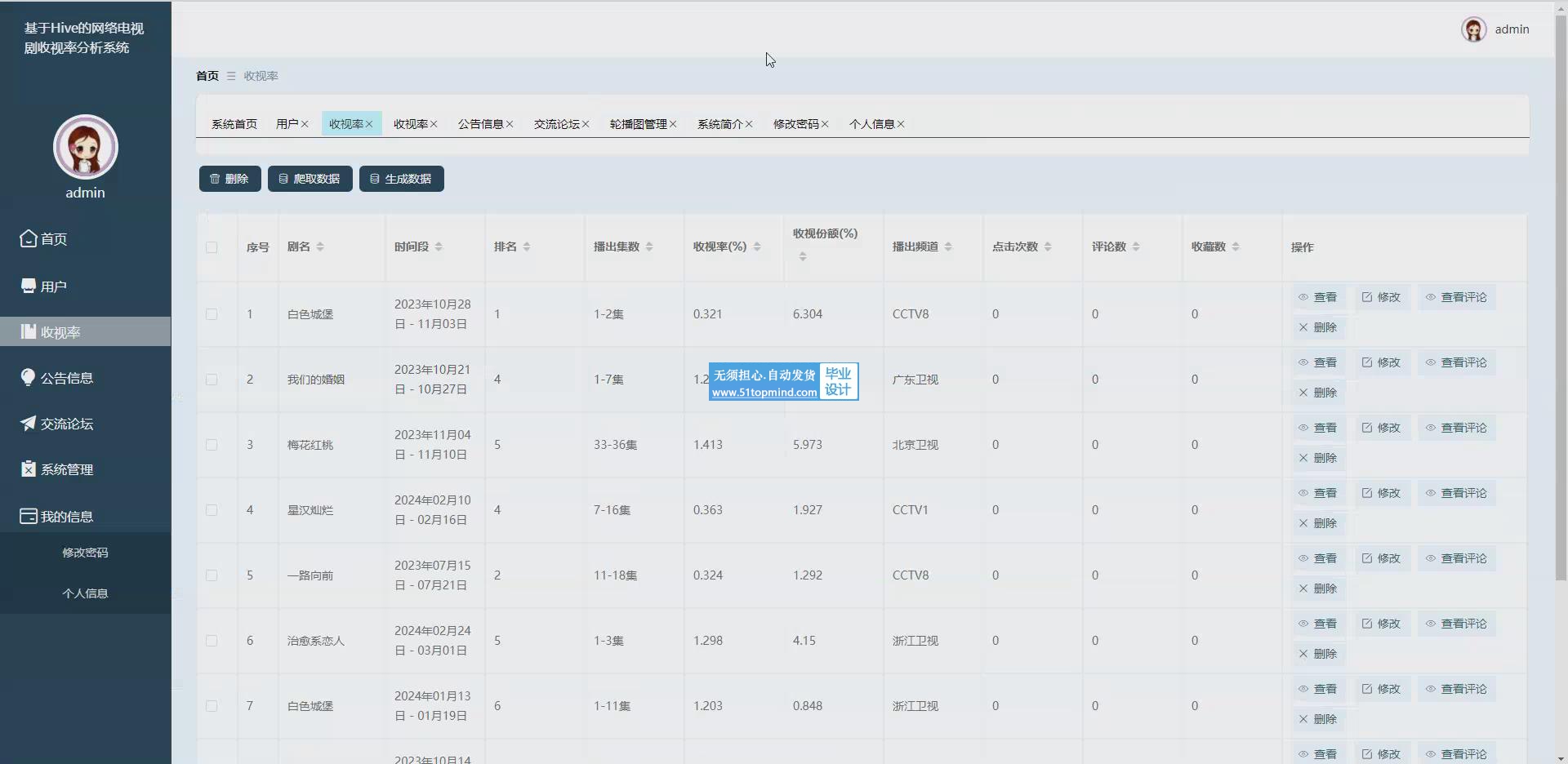Sort table by 收藏数 column
This screenshot has height=764, width=1568.
[1236, 247]
